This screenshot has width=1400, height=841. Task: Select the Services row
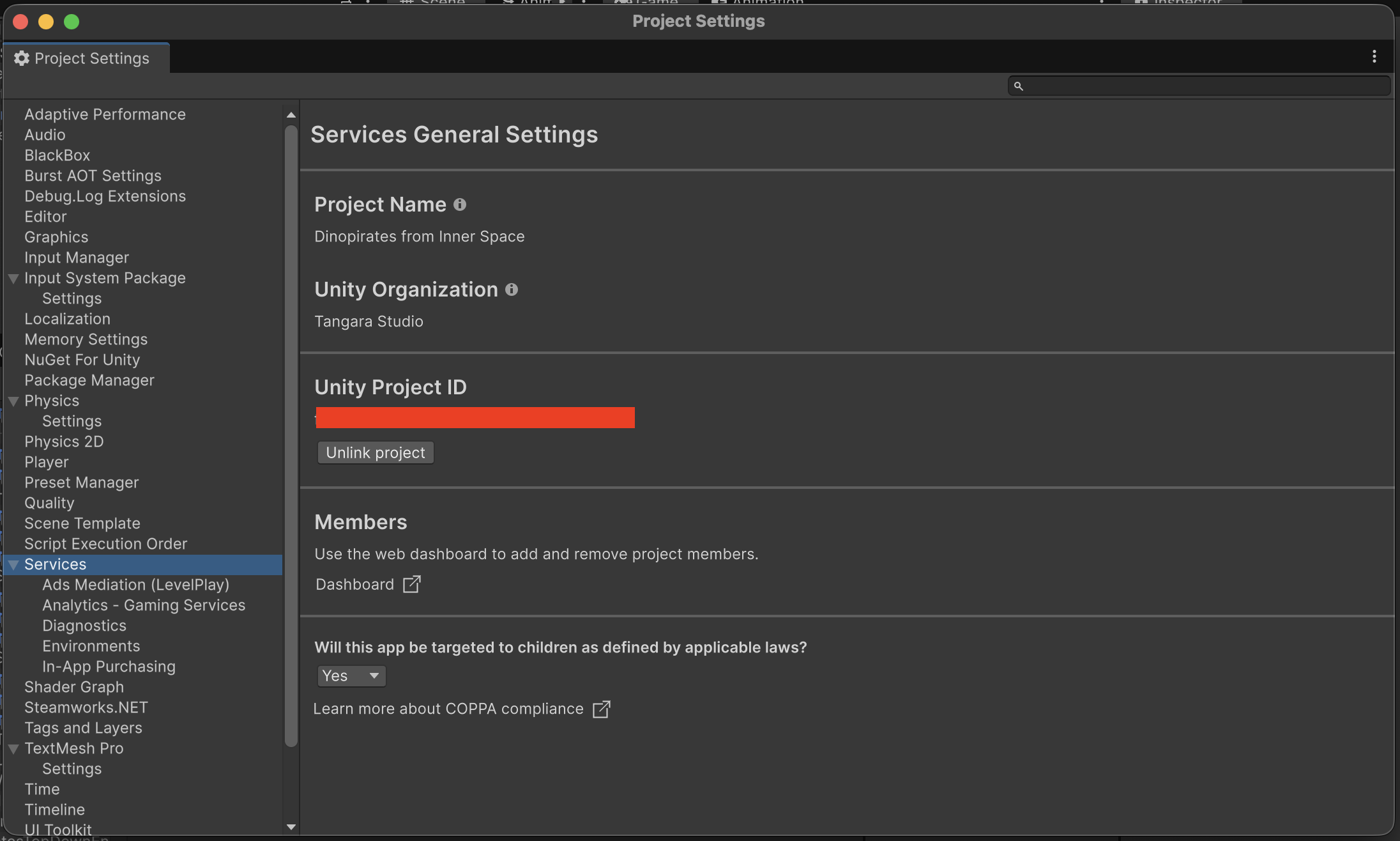click(x=143, y=564)
